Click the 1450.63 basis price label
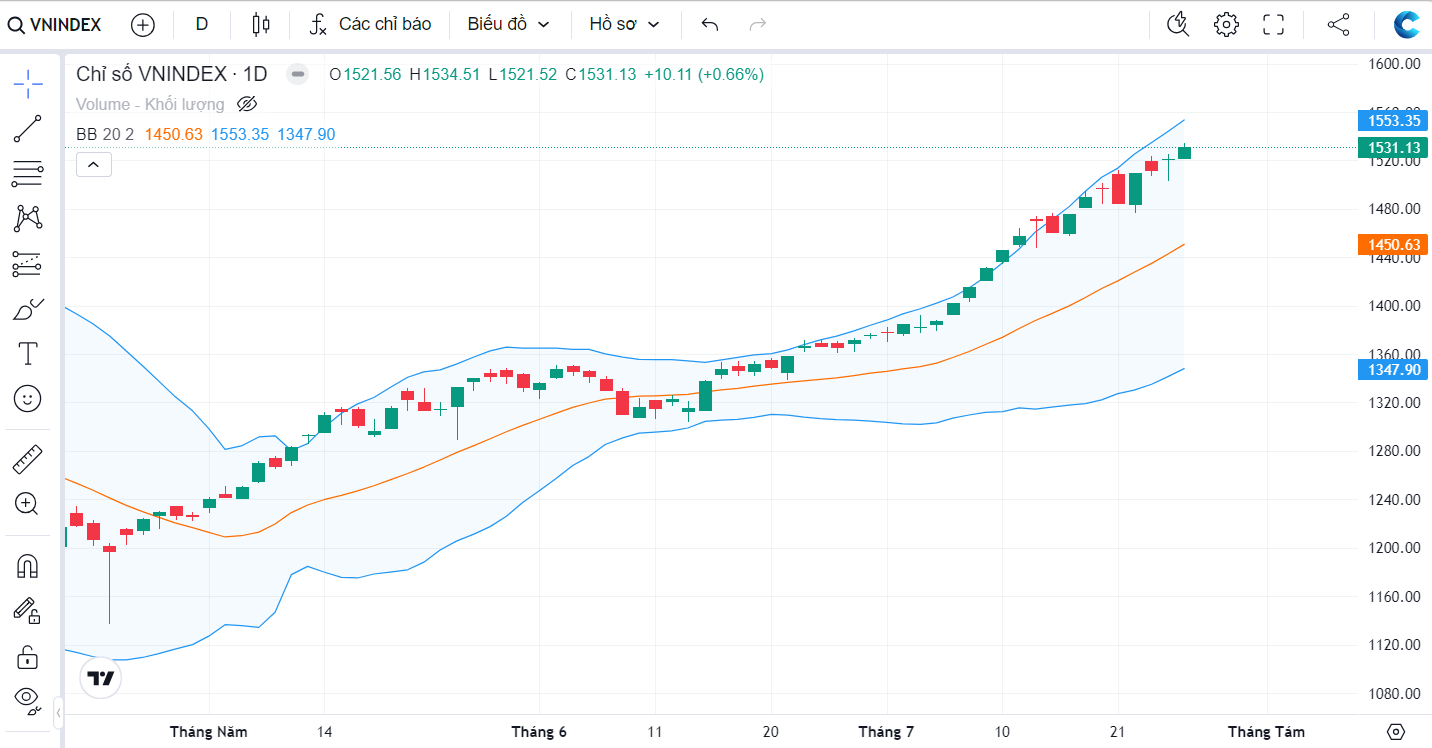The image size is (1432, 748). 1393,244
